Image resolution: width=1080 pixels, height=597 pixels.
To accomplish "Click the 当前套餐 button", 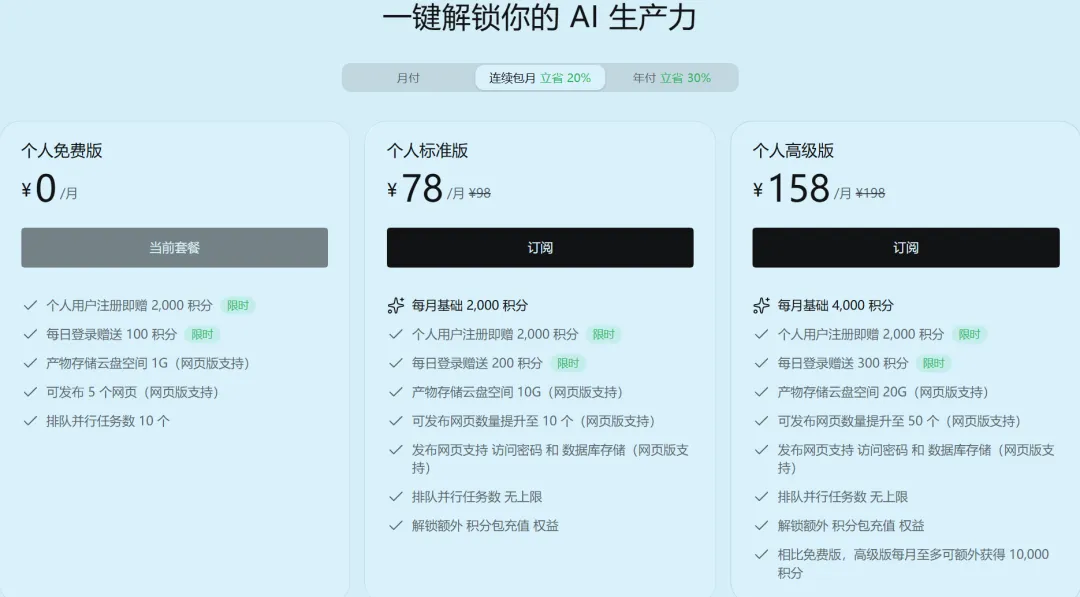I will [x=174, y=248].
